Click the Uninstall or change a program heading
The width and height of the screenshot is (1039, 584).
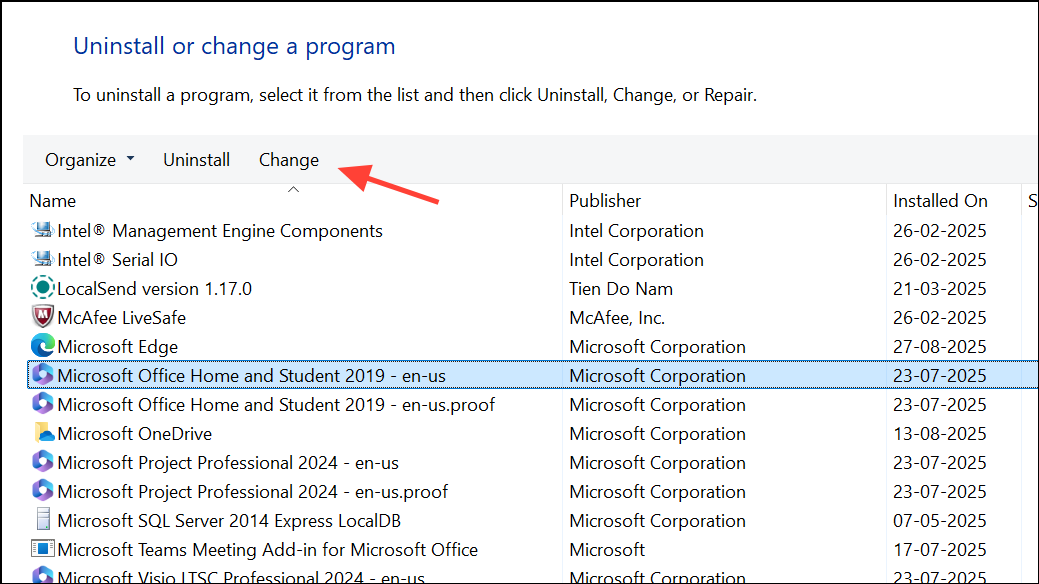(x=234, y=46)
